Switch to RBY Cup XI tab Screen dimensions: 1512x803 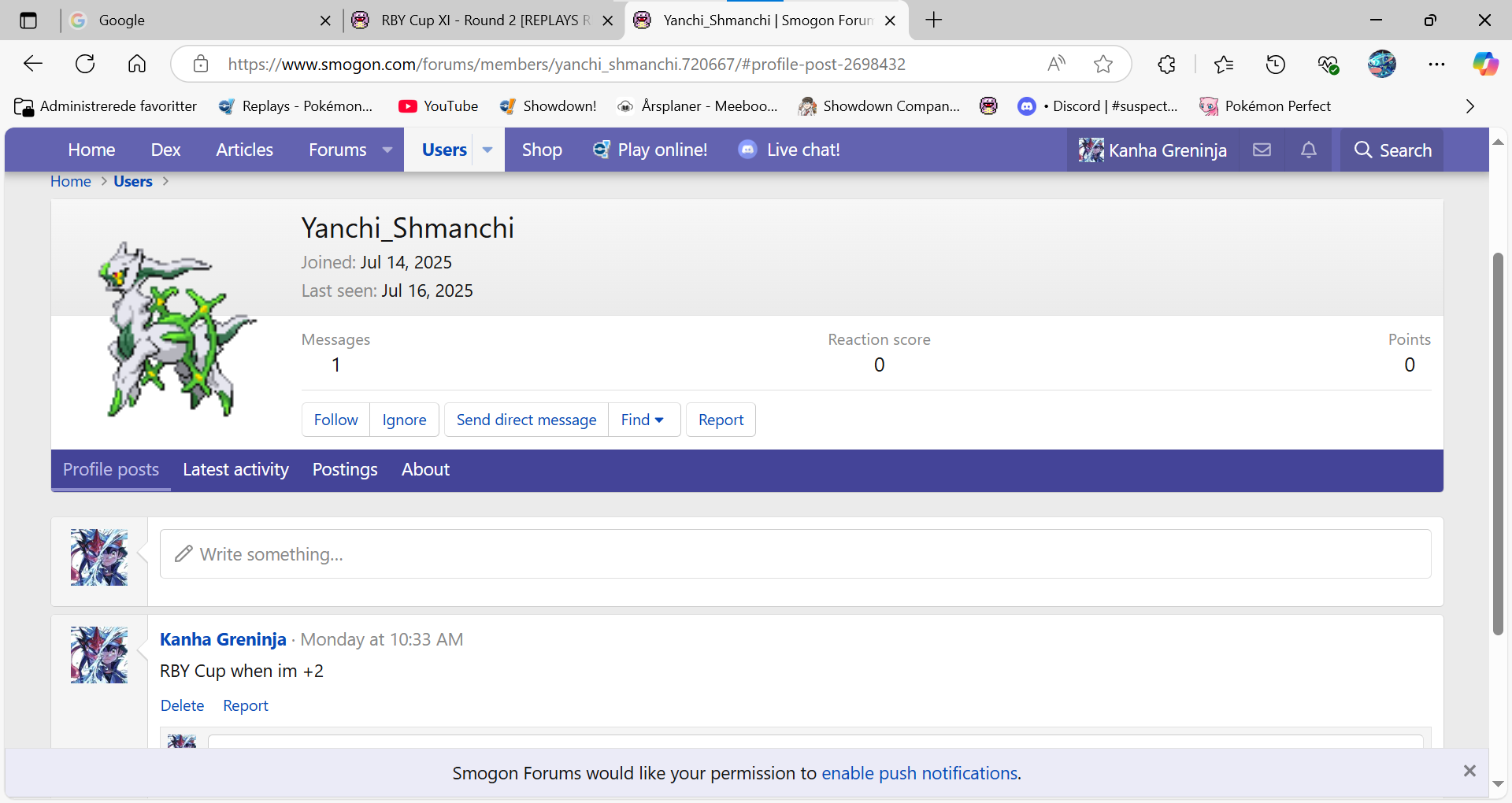click(486, 20)
